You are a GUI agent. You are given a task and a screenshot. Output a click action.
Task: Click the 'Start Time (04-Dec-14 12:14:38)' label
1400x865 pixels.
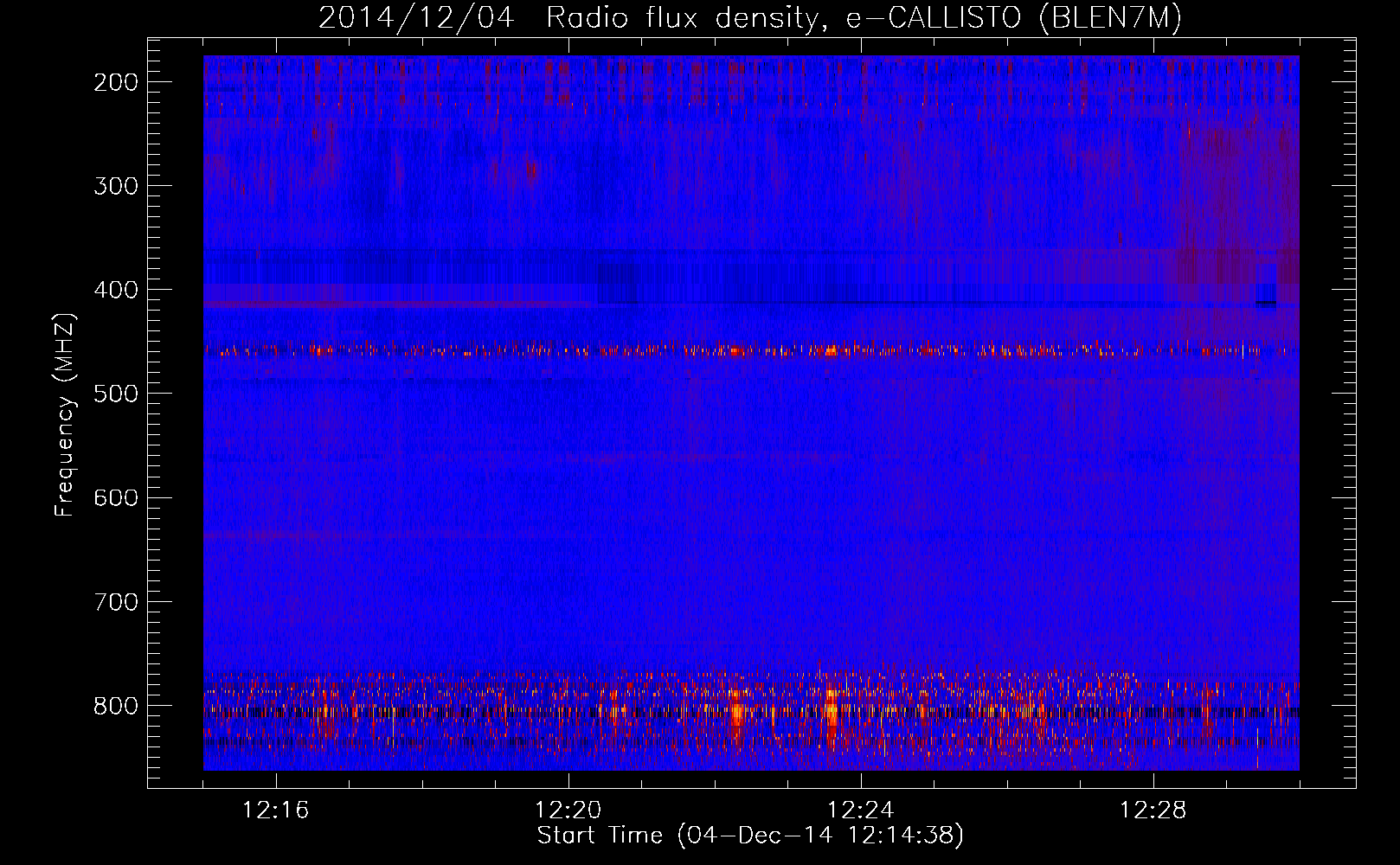pos(750,836)
